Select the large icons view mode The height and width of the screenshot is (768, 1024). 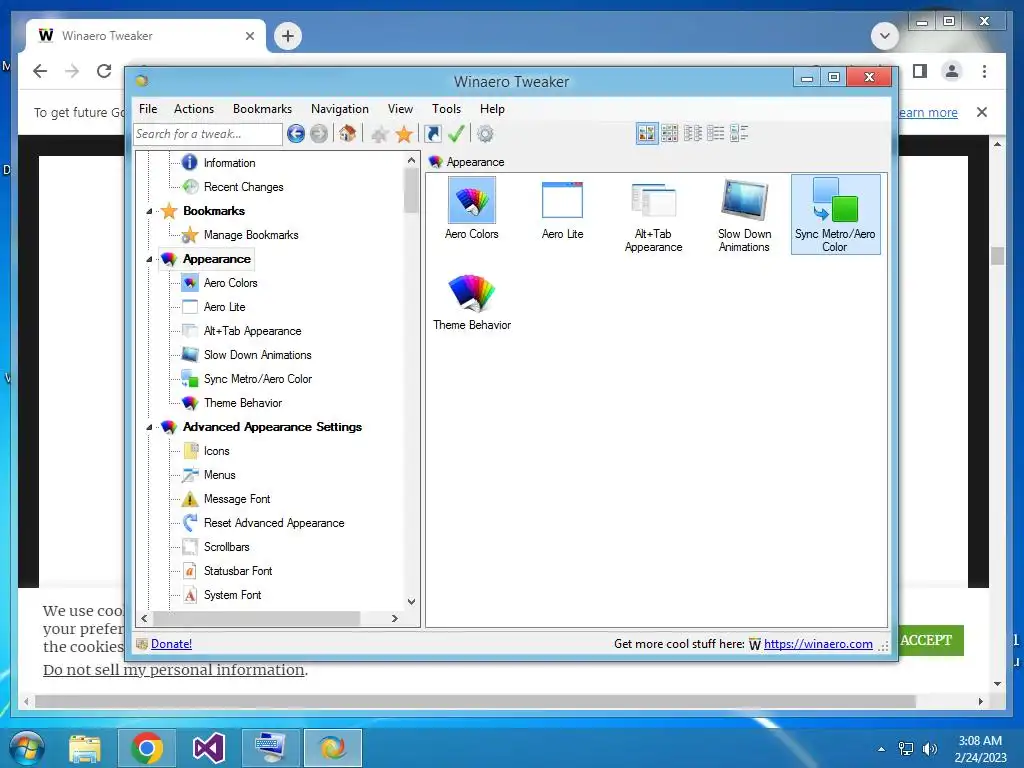point(647,134)
